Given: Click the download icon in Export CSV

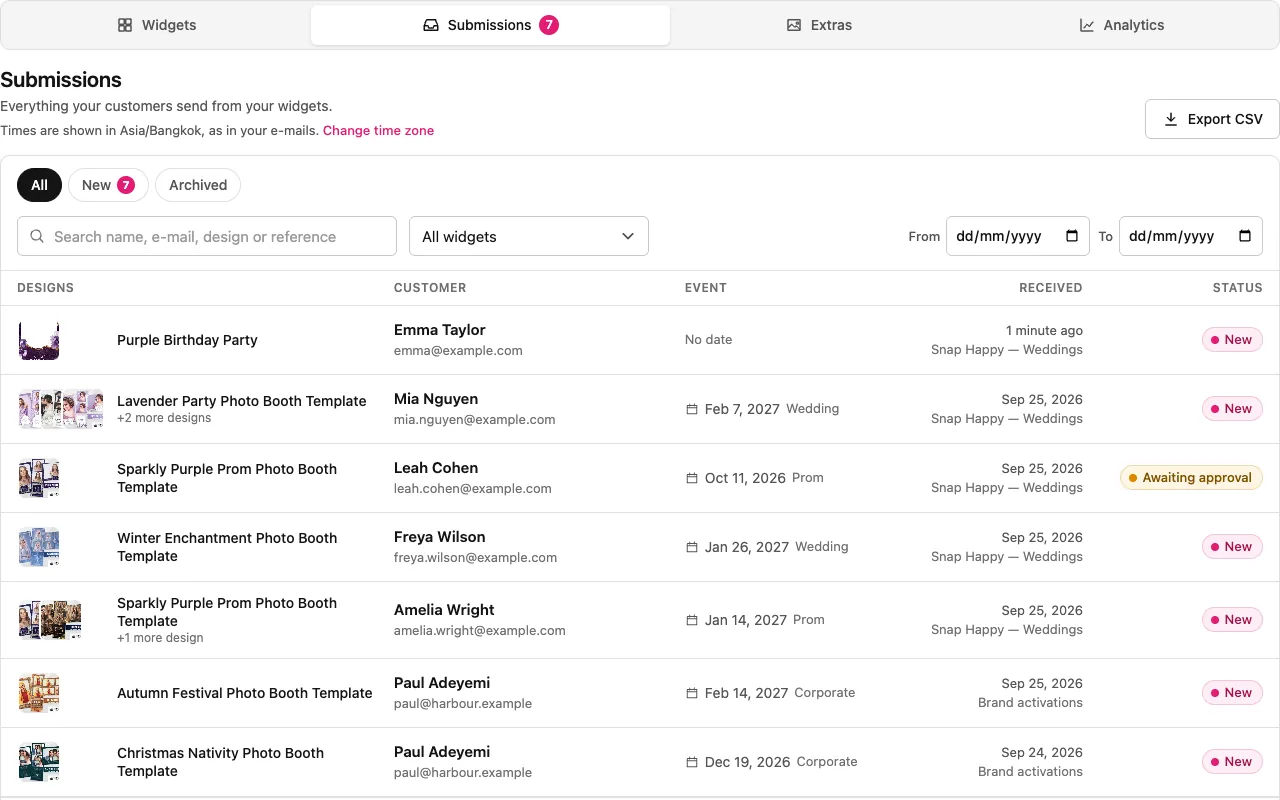Looking at the screenshot, I should (1171, 119).
